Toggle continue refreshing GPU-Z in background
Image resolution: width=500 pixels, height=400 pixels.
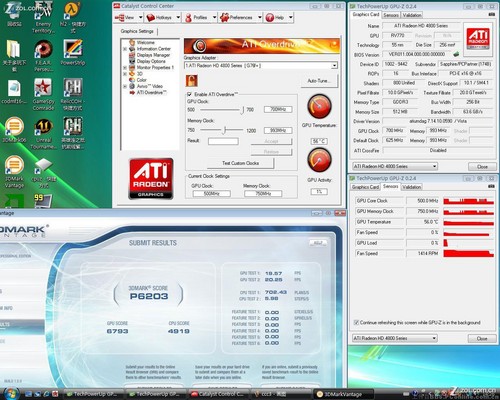click(356, 322)
